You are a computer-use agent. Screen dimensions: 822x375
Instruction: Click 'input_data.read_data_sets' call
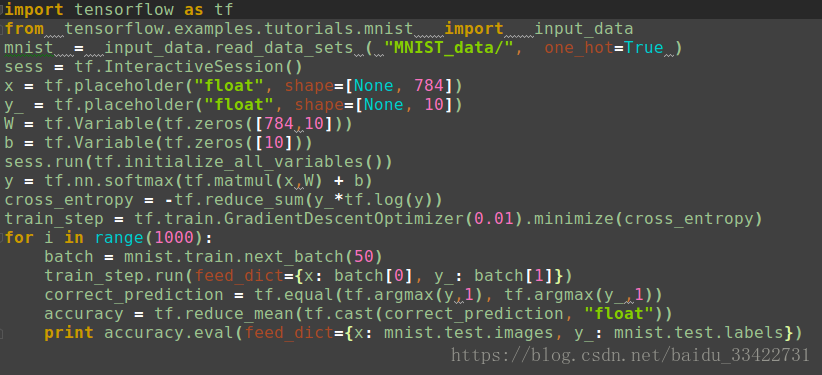click(x=229, y=48)
